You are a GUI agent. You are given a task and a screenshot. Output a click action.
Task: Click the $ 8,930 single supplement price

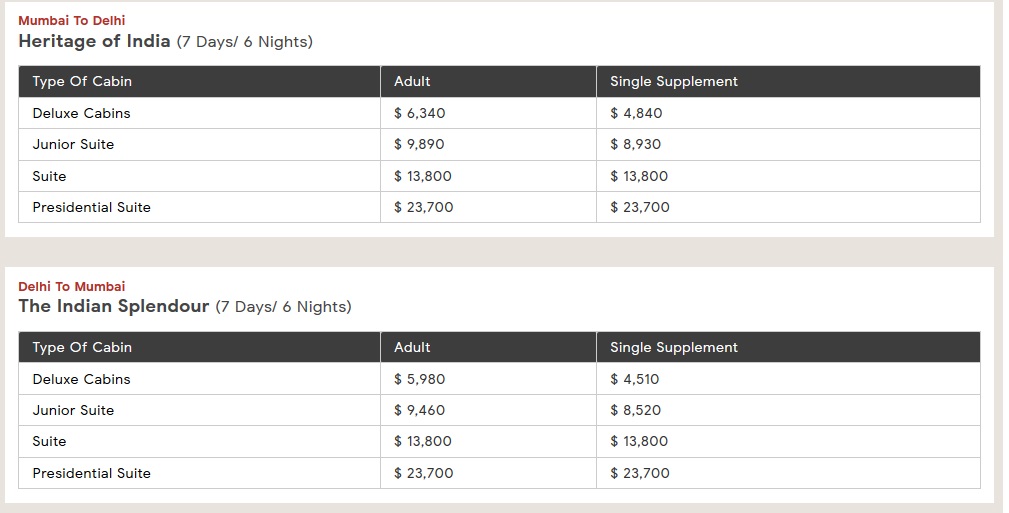click(x=635, y=144)
